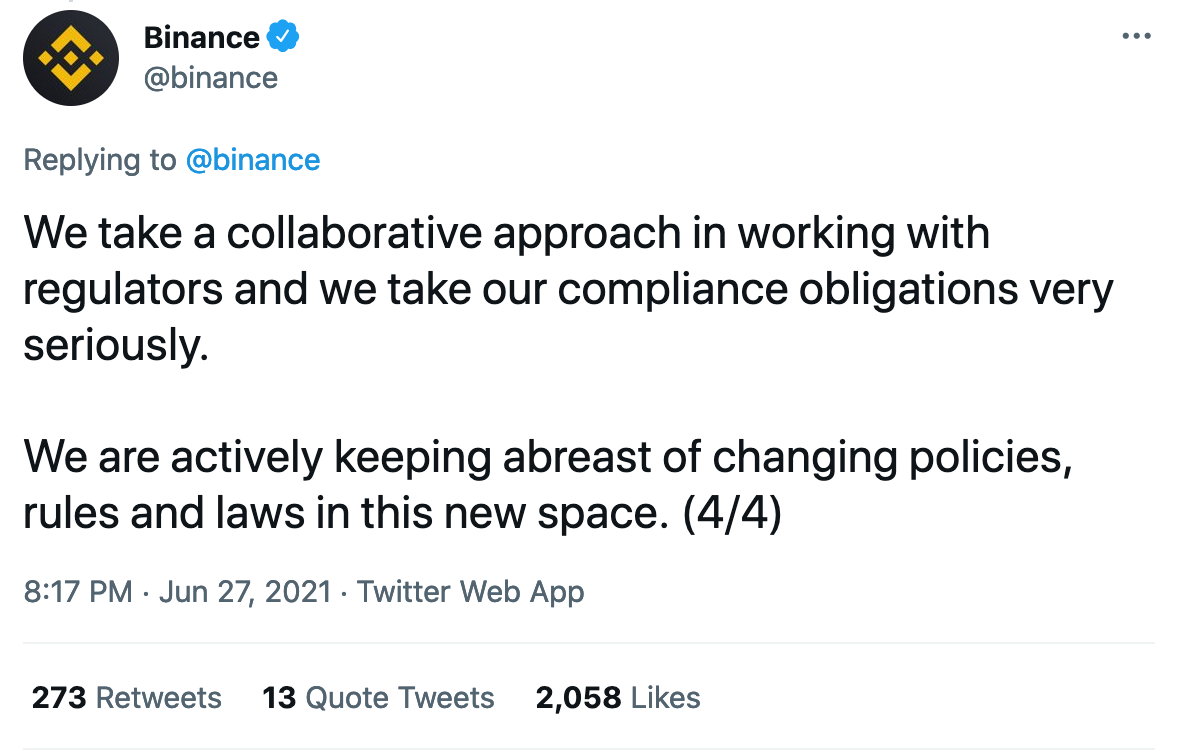The height and width of the screenshot is (752, 1186).
Task: View the 273 Retweets list
Action: [126, 698]
